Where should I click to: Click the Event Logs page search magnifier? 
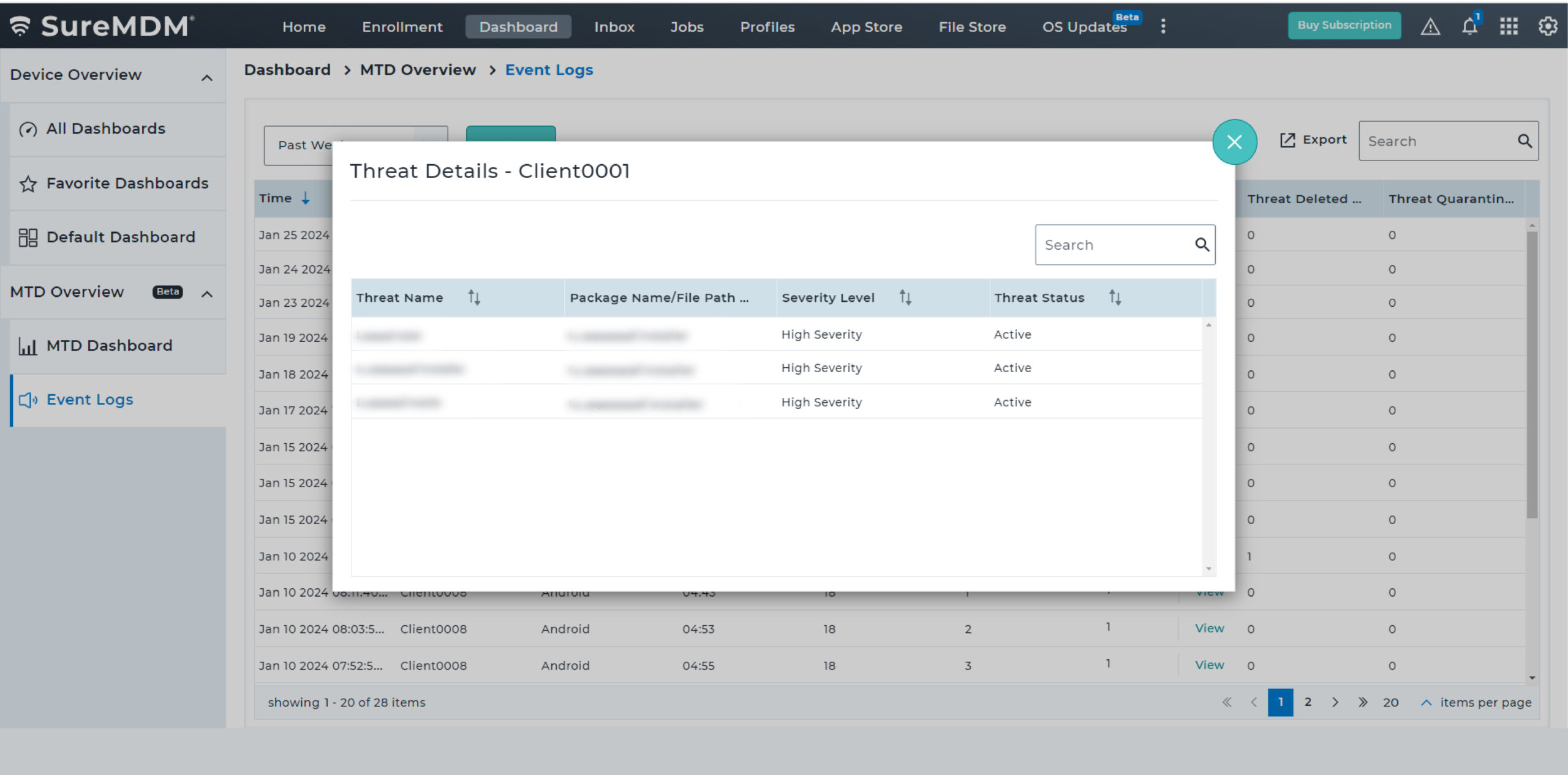1525,141
